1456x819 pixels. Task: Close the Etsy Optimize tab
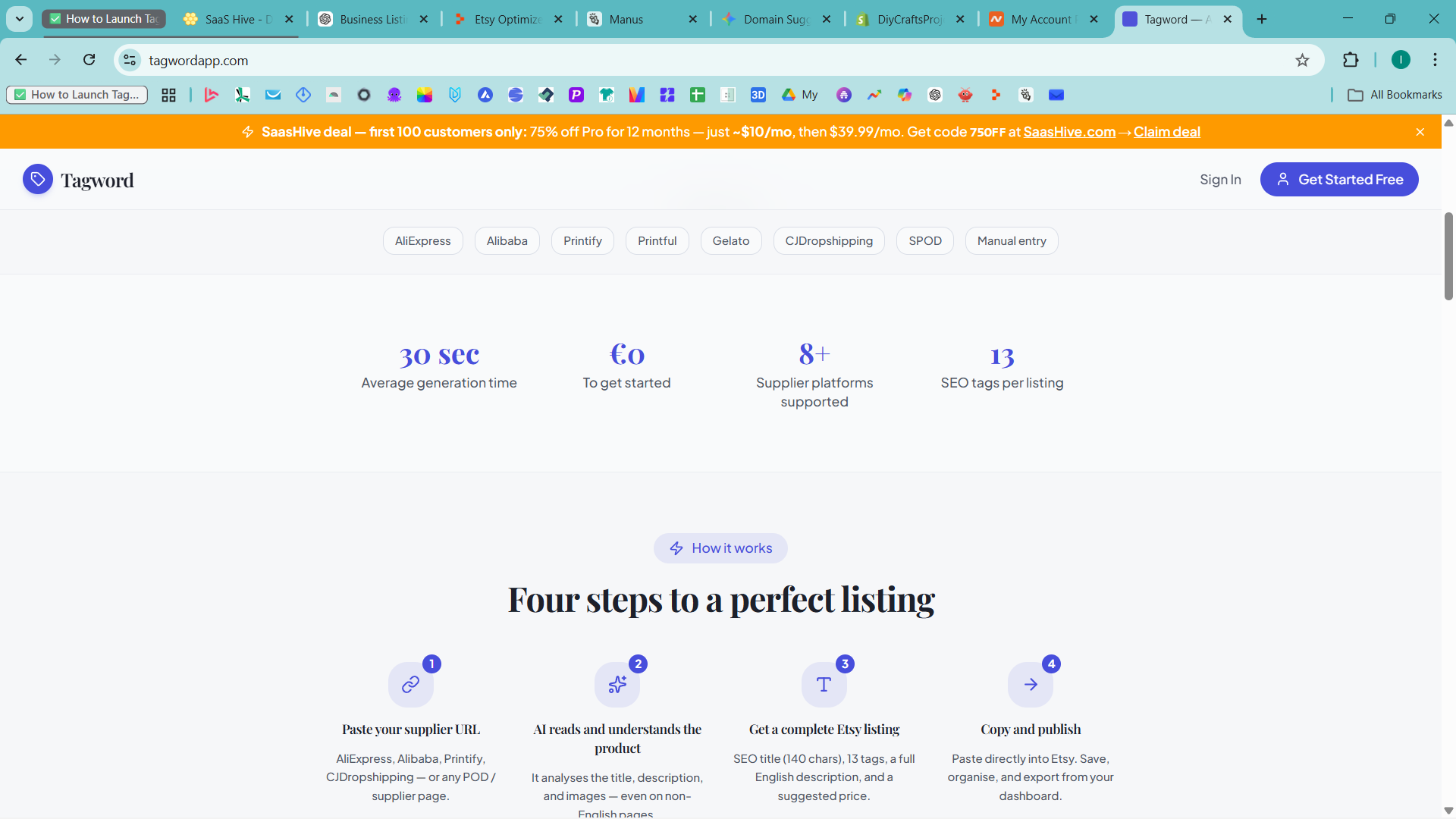pos(558,19)
